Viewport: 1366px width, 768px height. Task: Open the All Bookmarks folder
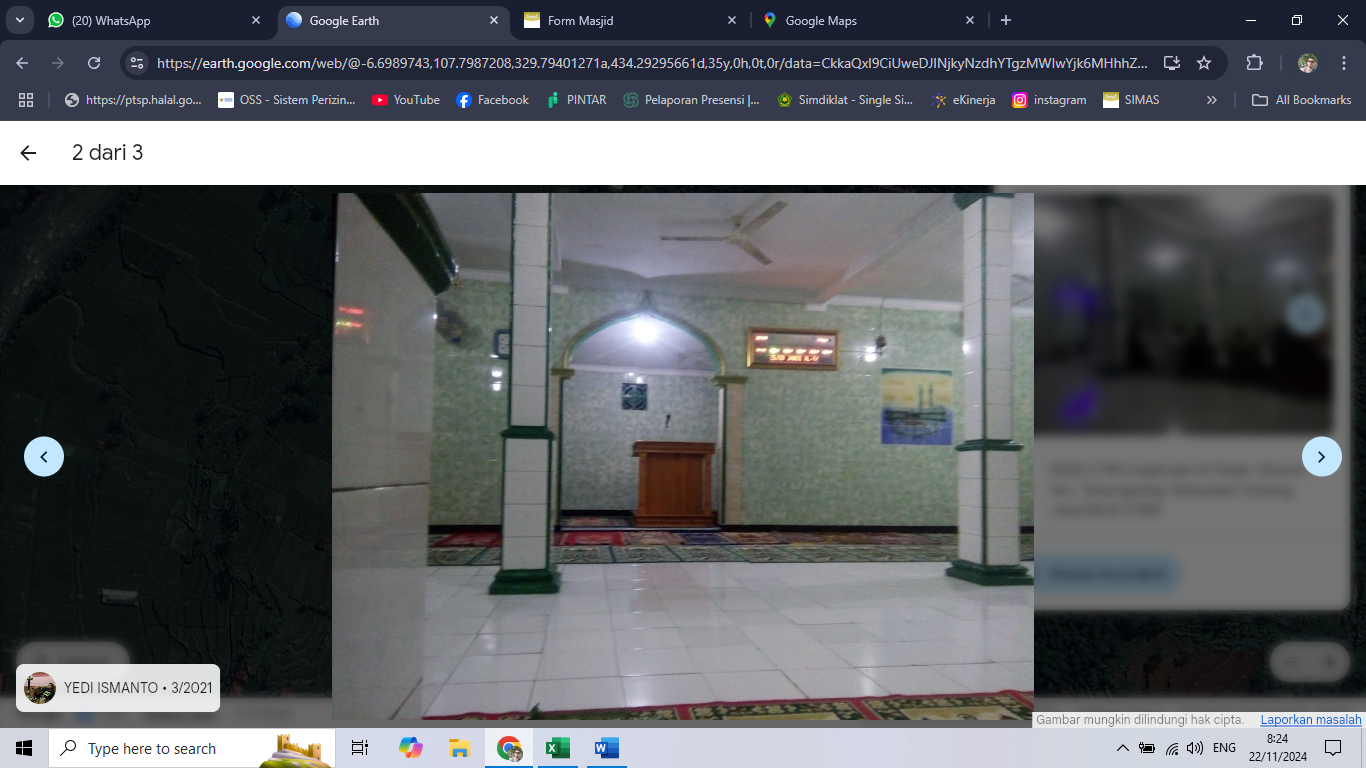(x=1302, y=100)
